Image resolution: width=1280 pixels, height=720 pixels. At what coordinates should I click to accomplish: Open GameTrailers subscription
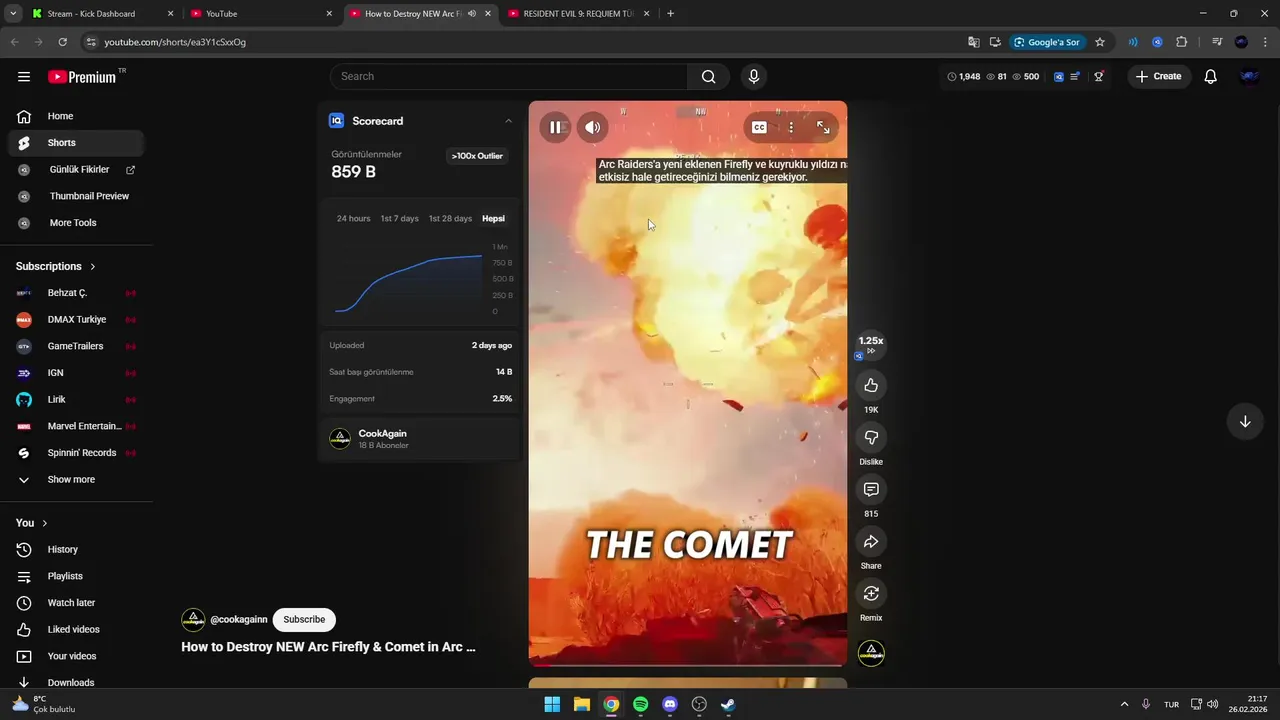coord(76,346)
